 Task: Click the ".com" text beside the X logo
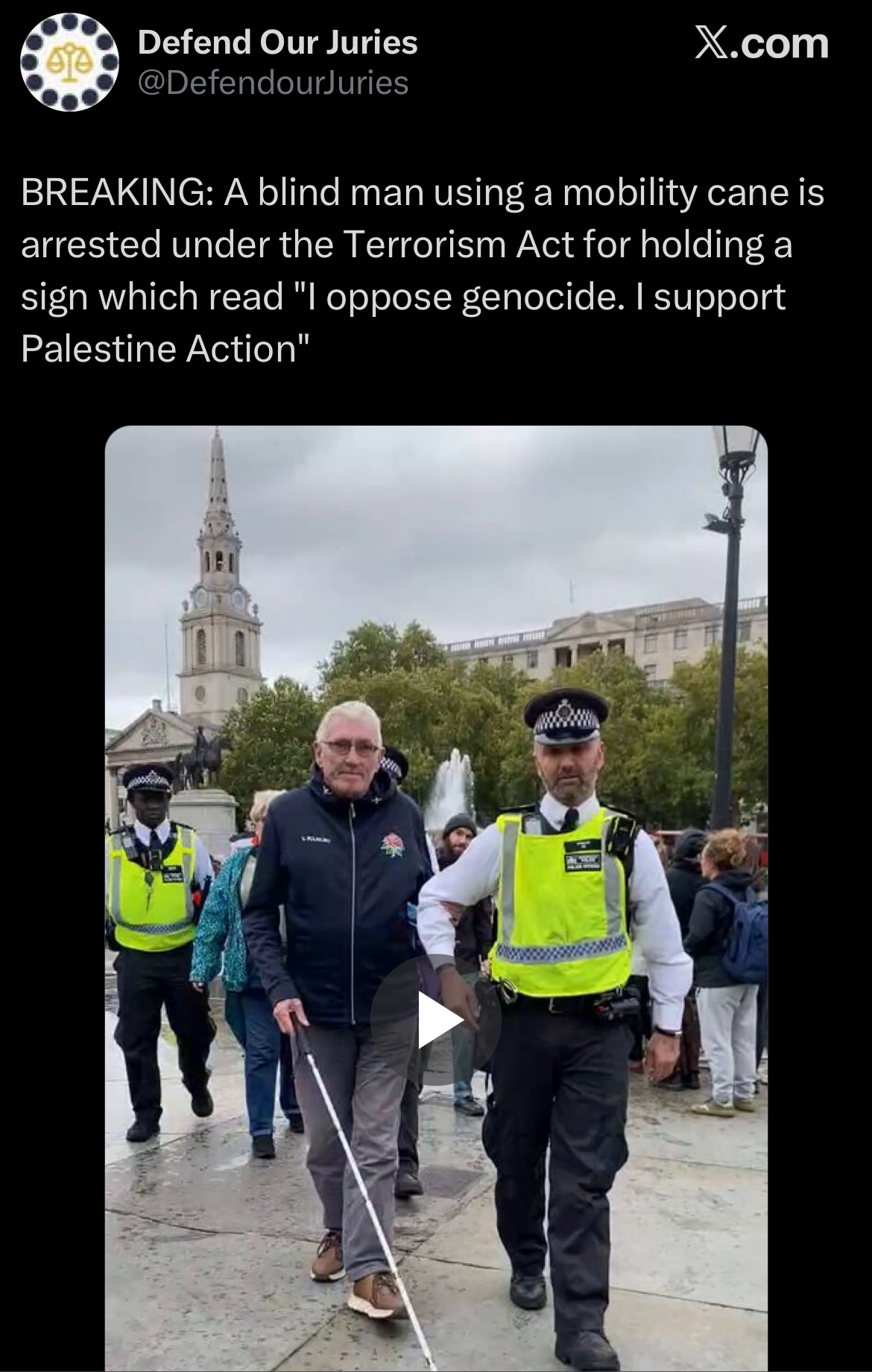click(781, 43)
